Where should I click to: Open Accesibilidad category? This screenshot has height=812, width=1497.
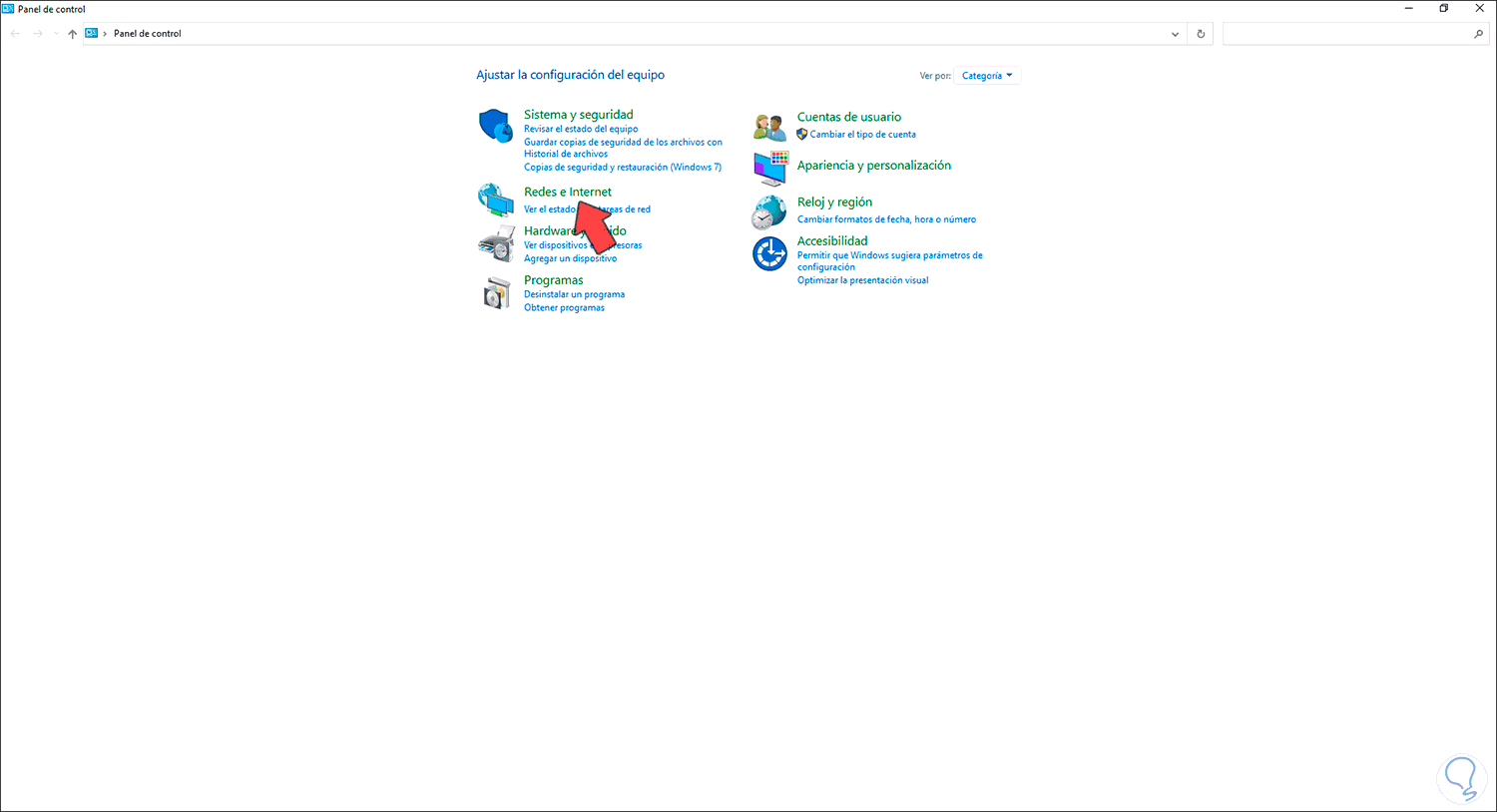point(832,240)
